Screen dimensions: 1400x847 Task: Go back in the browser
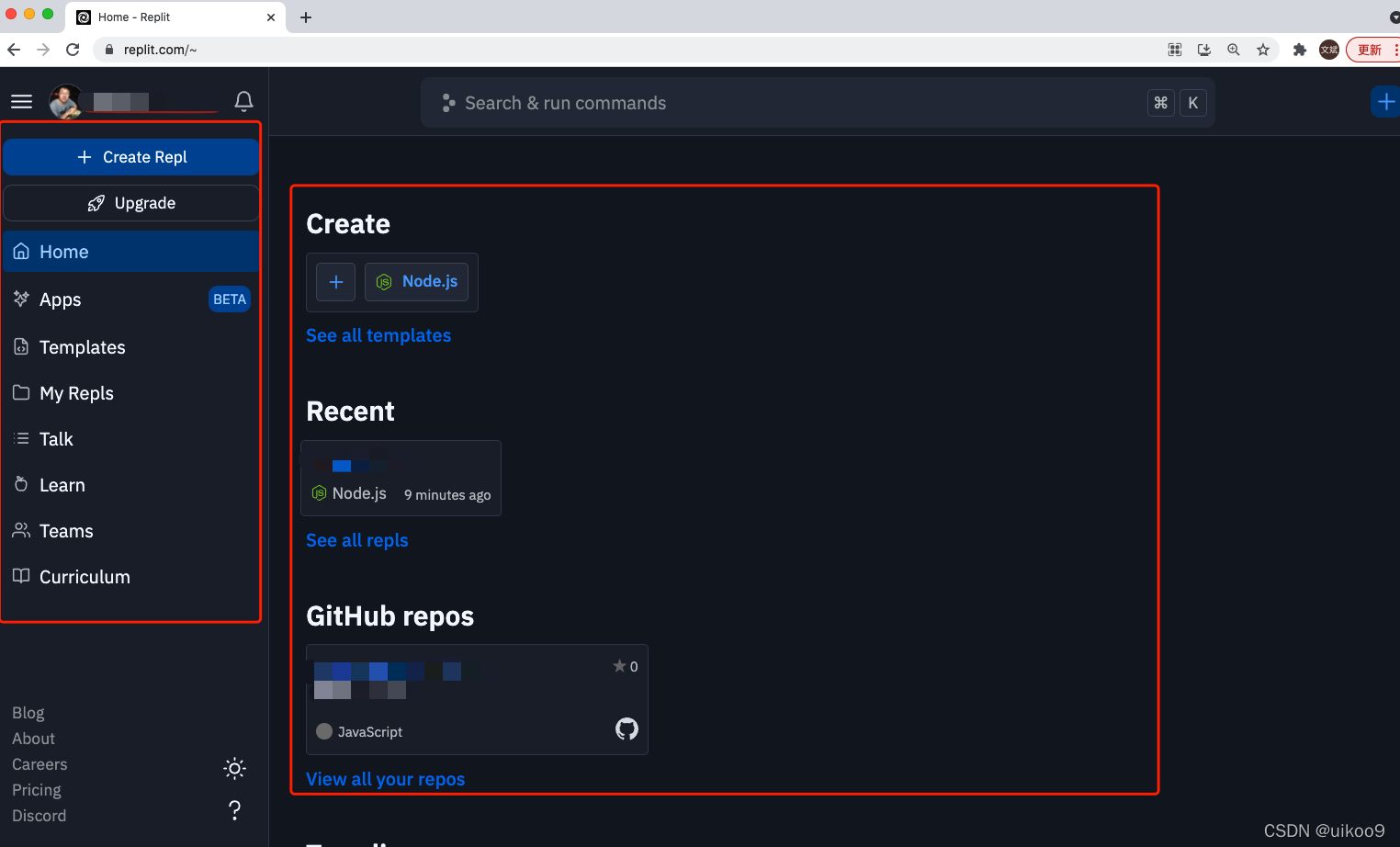pyautogui.click(x=14, y=50)
